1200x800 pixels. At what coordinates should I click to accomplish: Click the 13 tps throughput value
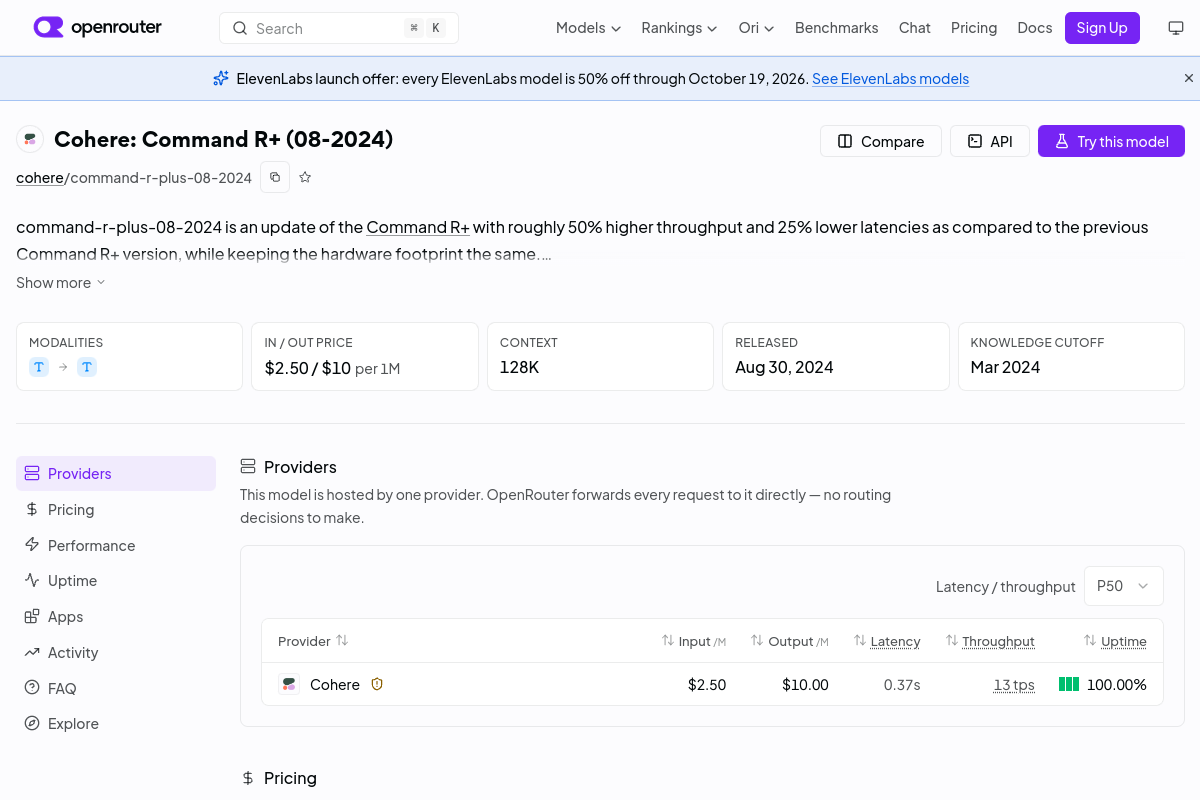pyautogui.click(x=1014, y=685)
